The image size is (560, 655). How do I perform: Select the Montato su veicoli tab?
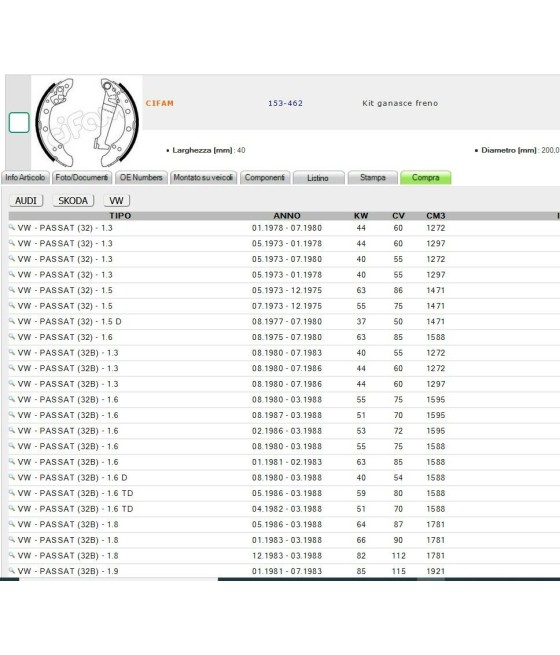(x=203, y=178)
